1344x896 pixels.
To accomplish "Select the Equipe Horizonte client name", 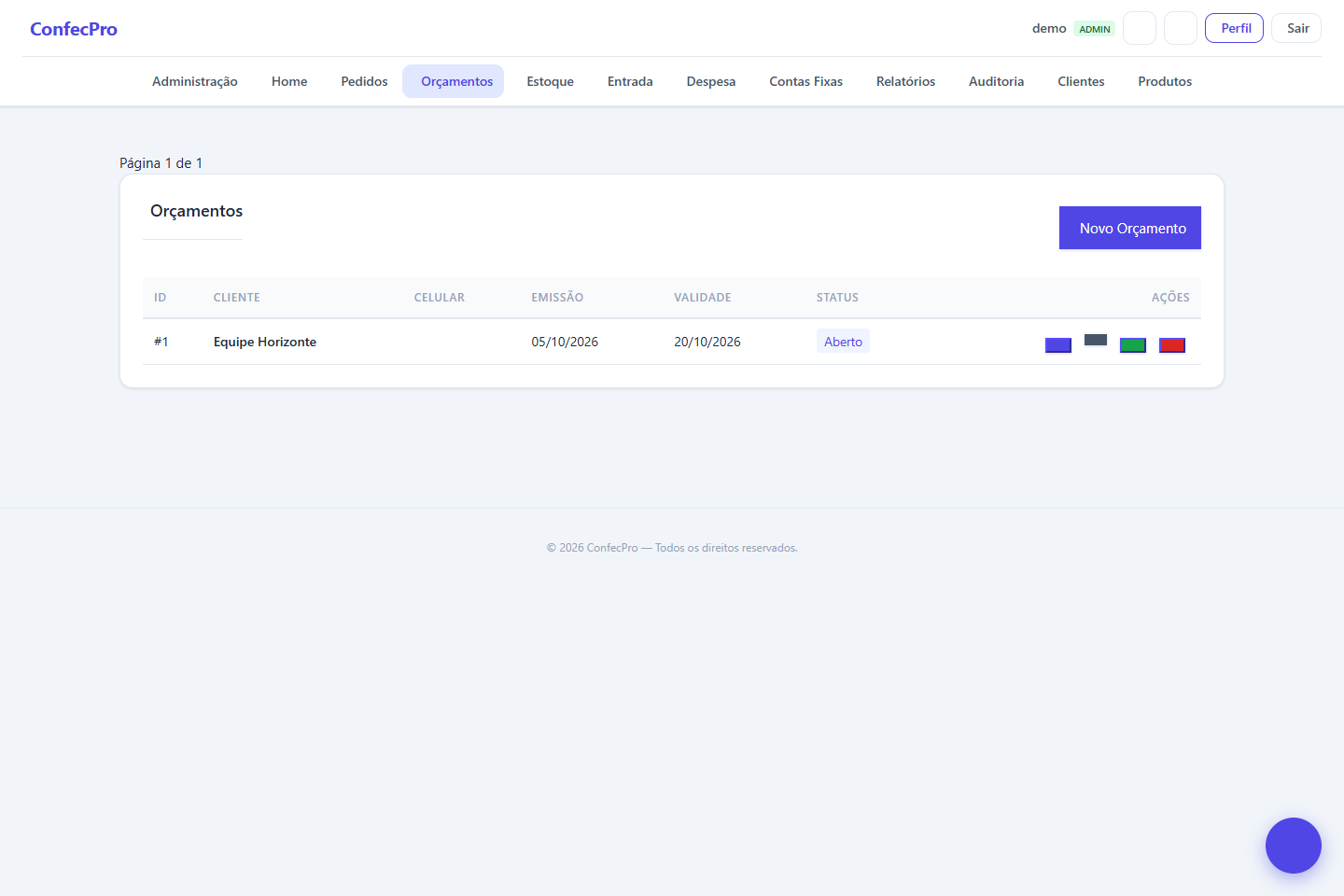I will pyautogui.click(x=265, y=342).
